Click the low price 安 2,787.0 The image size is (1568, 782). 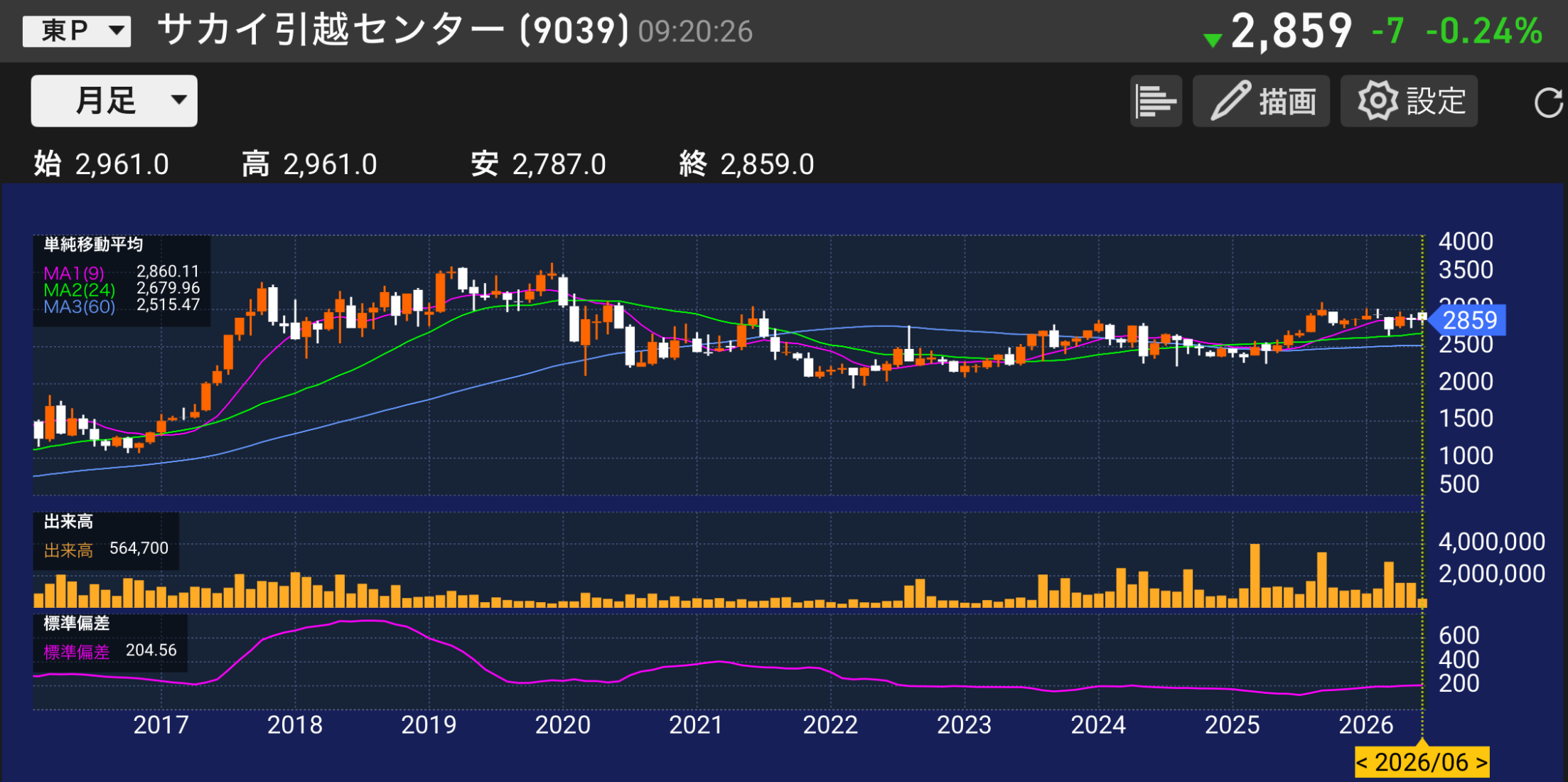click(x=538, y=164)
